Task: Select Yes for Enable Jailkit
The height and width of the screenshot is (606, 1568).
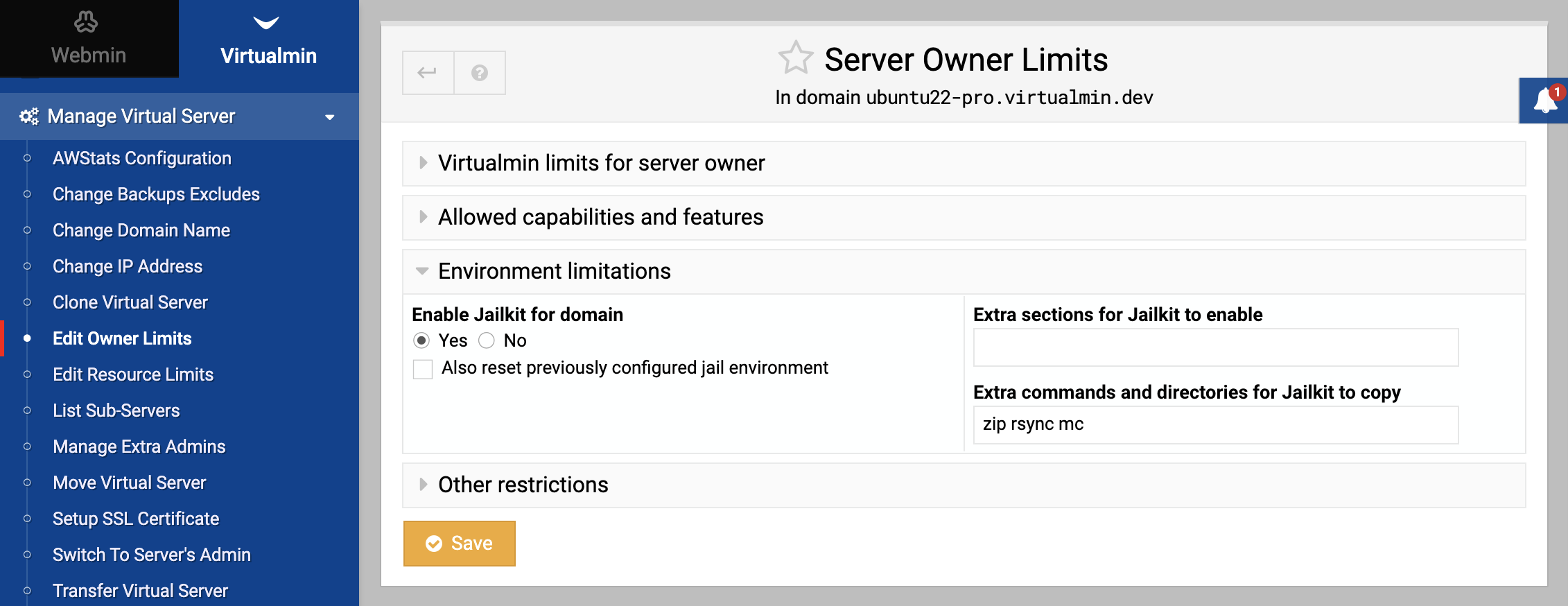Action: click(x=421, y=340)
